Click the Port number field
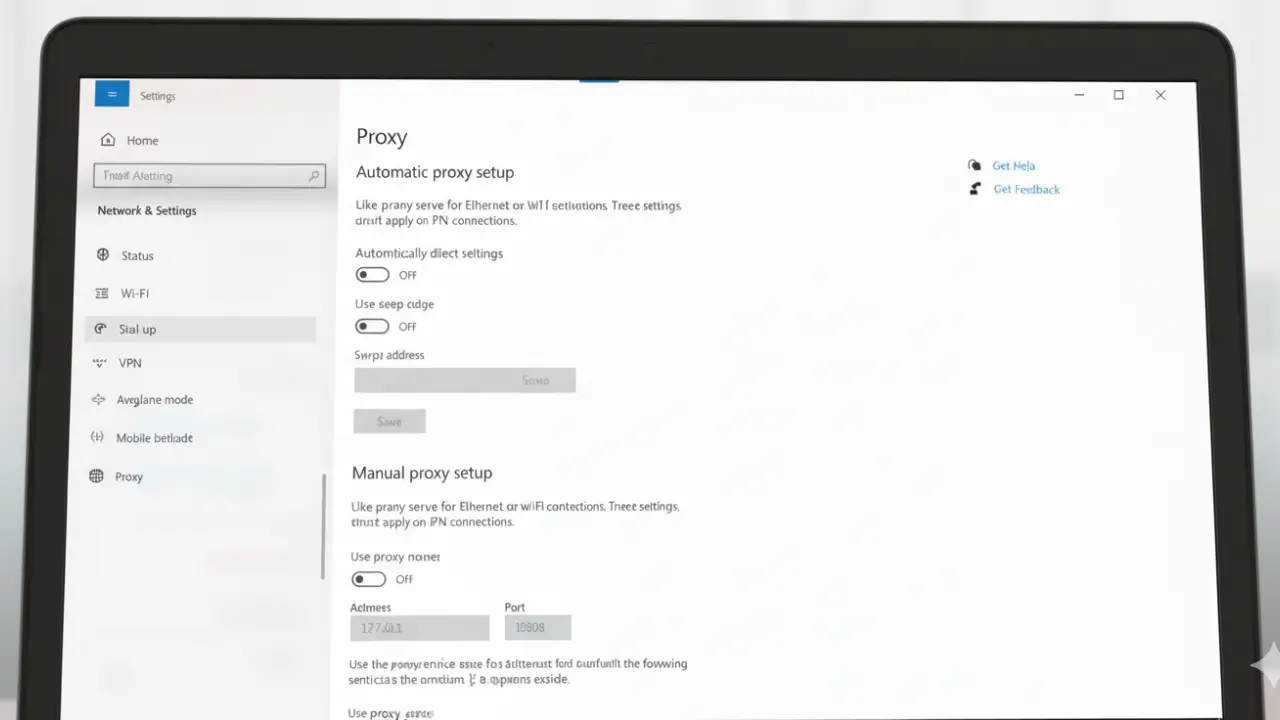 pyautogui.click(x=537, y=628)
